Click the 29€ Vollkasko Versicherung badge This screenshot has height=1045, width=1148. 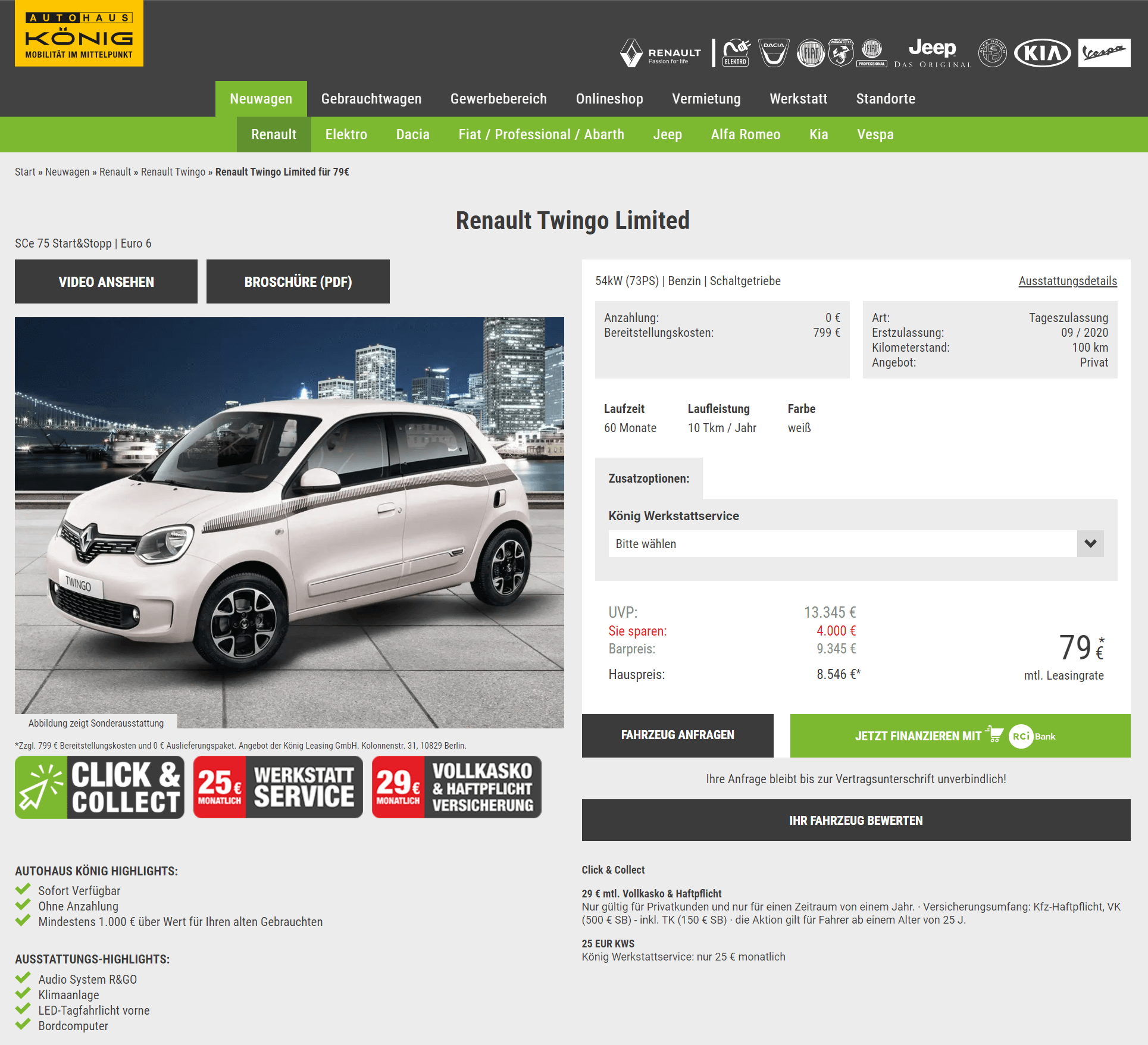point(456,787)
